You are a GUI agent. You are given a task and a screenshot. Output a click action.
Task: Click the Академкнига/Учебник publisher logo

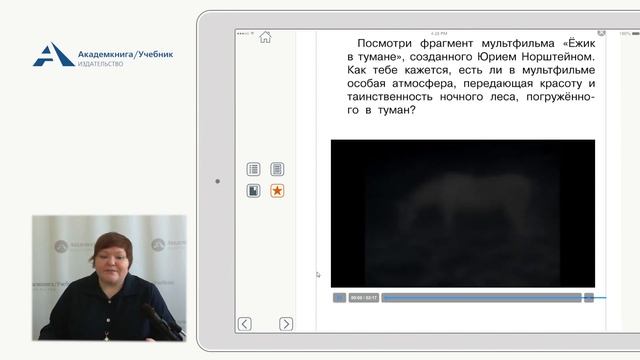103,55
